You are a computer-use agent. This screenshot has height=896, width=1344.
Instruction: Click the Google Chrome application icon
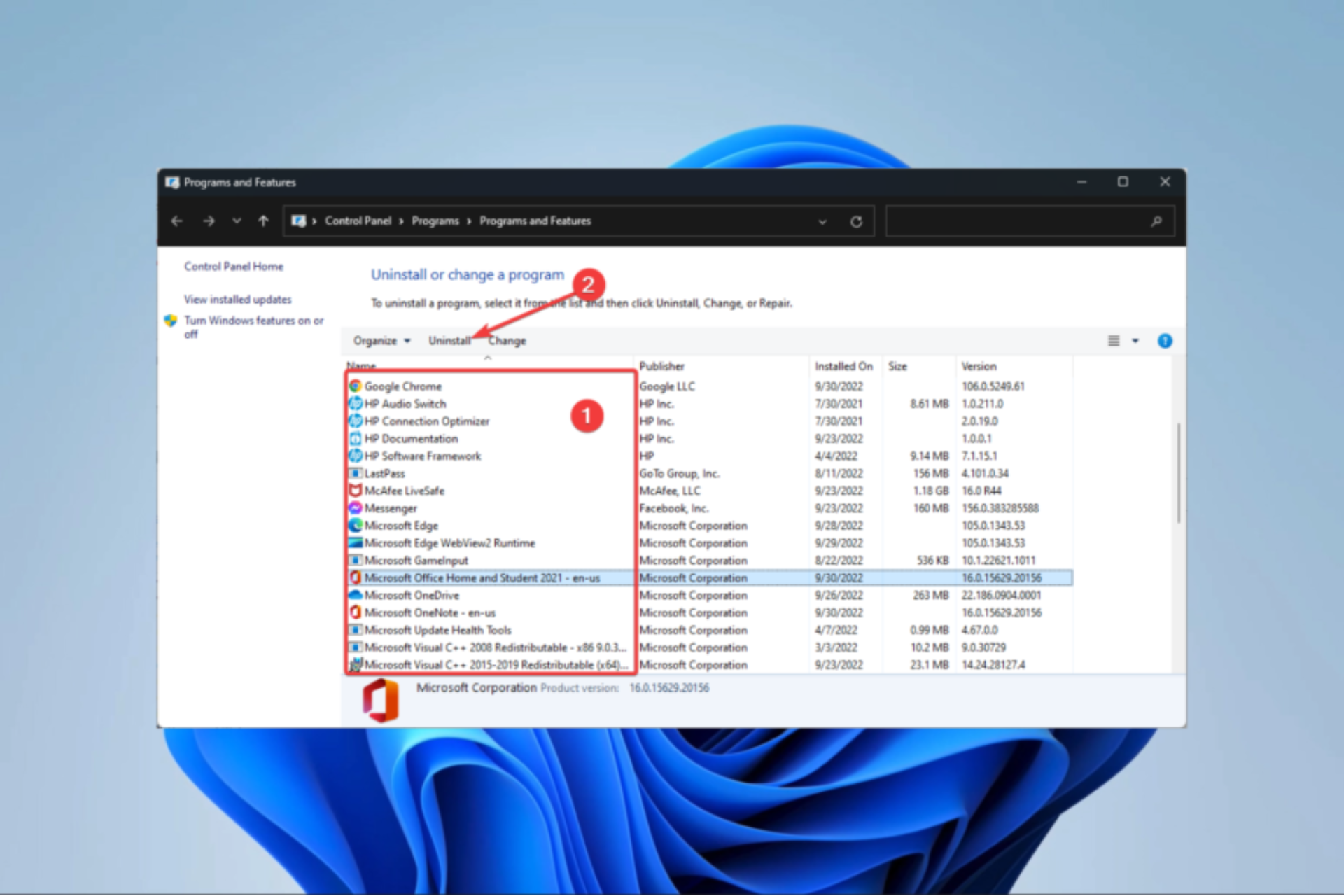(x=356, y=386)
